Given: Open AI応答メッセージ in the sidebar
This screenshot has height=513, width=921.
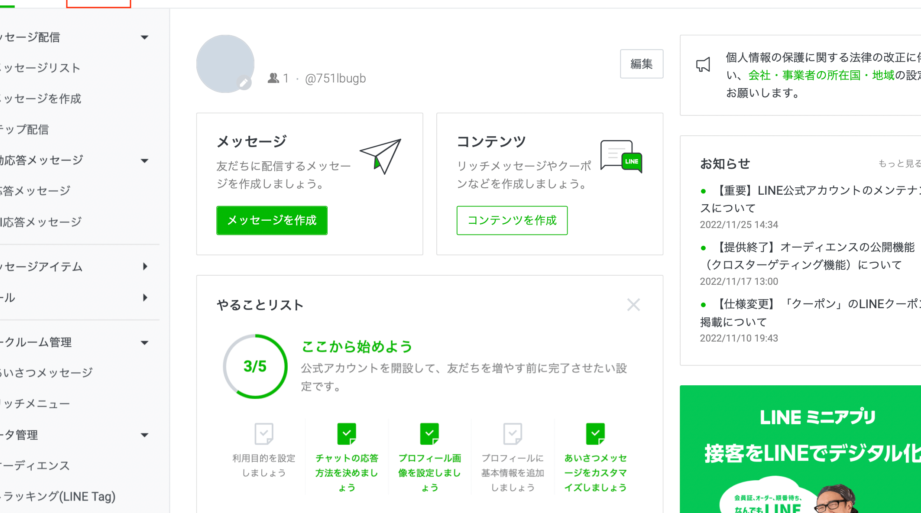Looking at the screenshot, I should (41, 222).
